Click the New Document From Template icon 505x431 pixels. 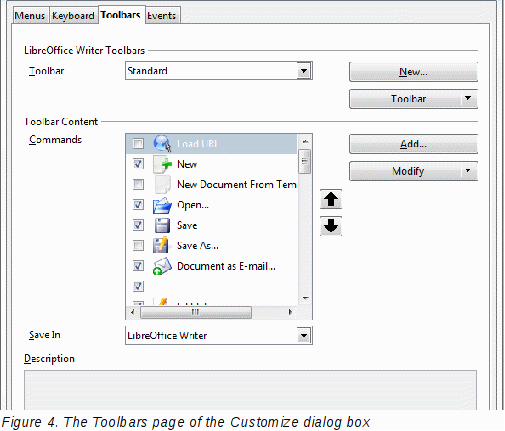click(x=162, y=185)
